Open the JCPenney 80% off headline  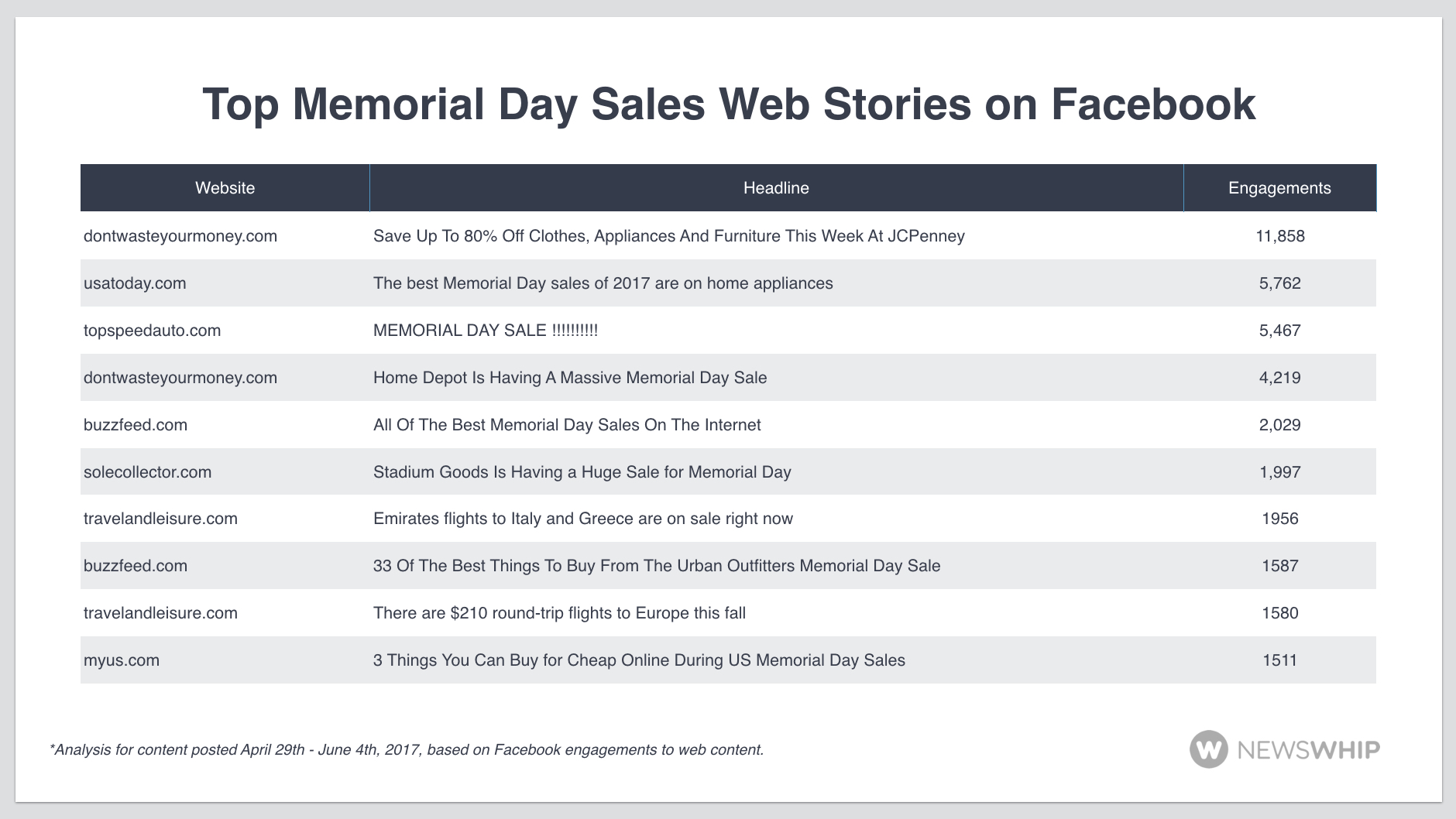[668, 236]
